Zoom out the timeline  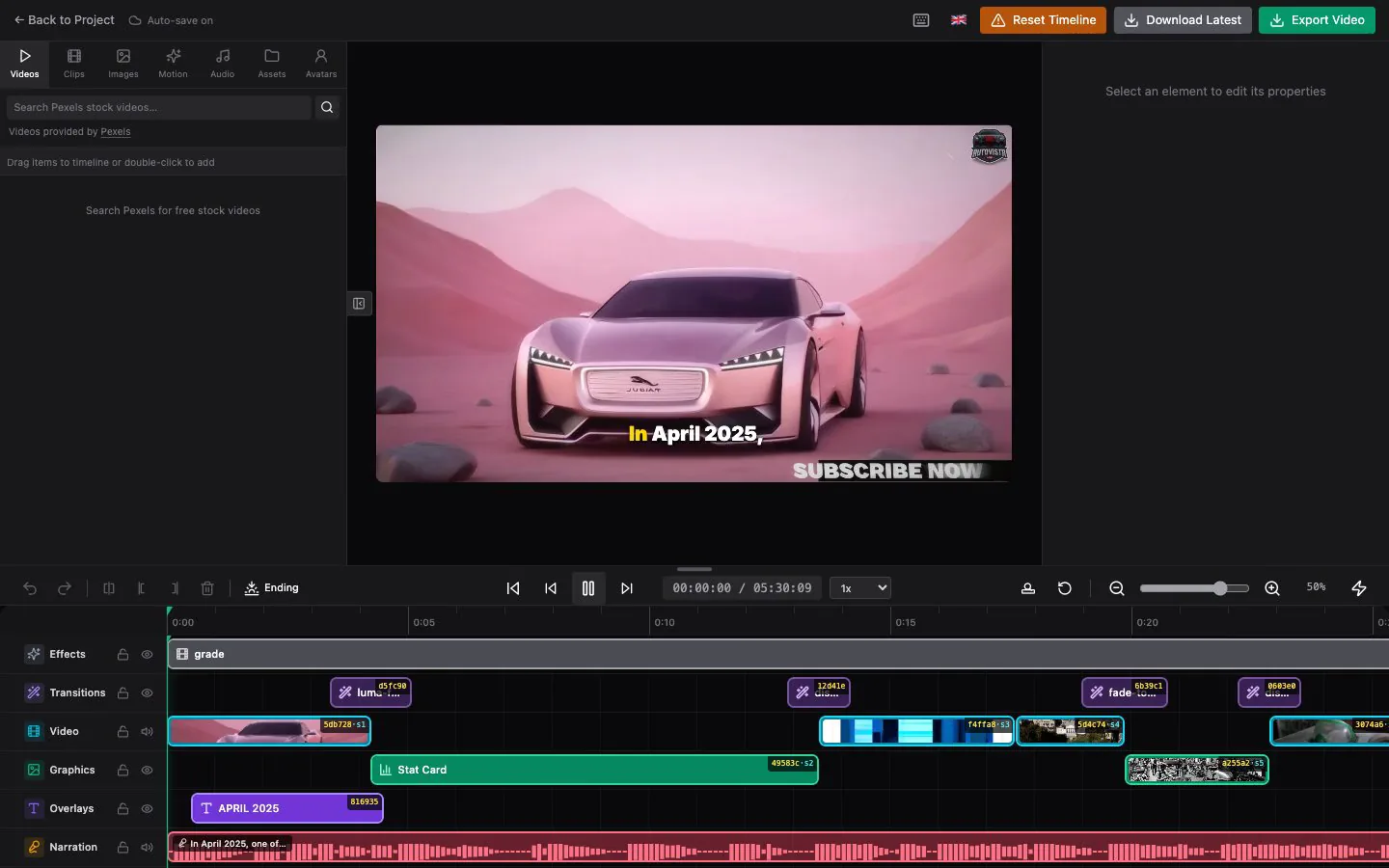pos(1117,588)
